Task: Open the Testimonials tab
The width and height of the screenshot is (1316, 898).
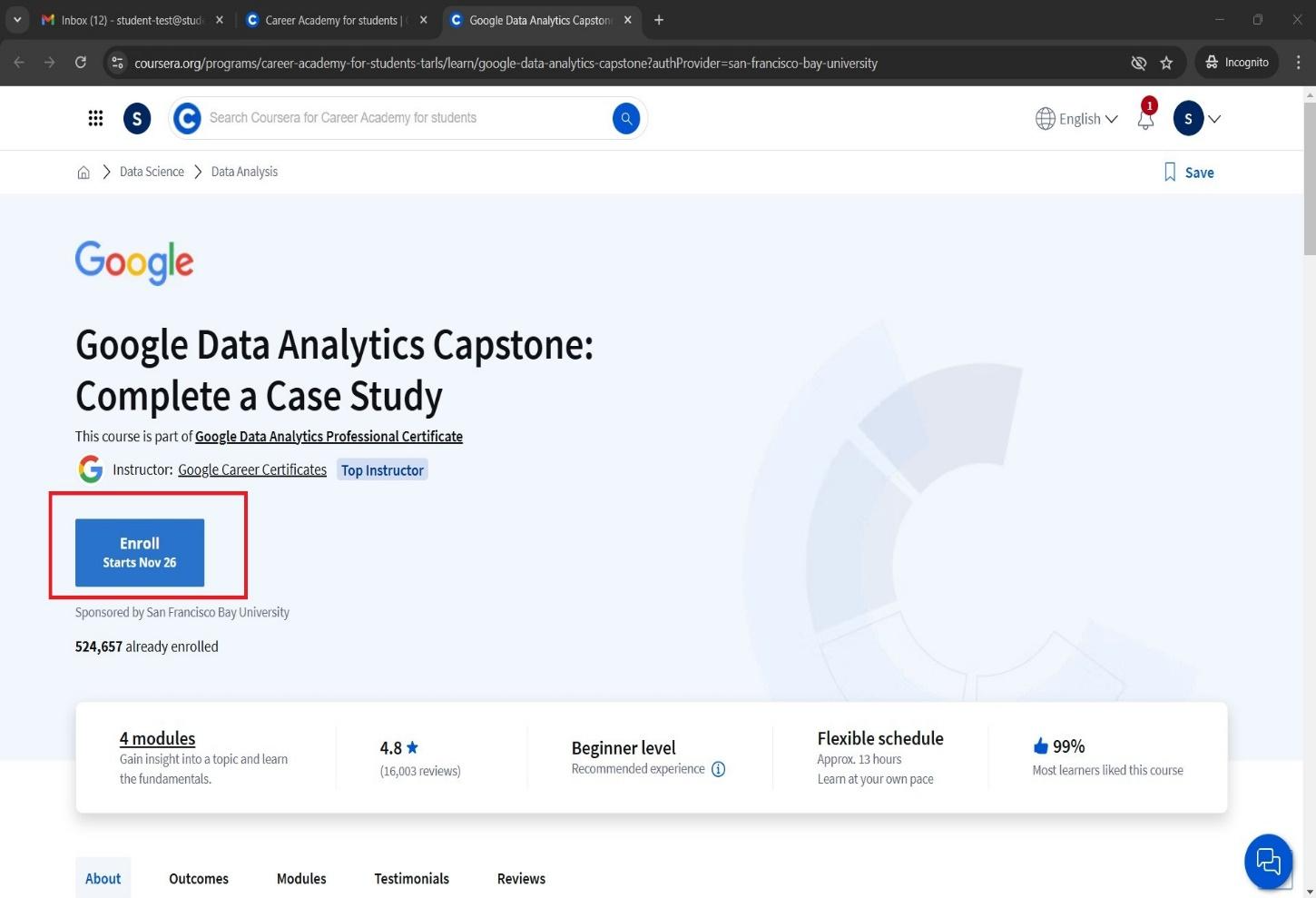Action: (x=412, y=878)
